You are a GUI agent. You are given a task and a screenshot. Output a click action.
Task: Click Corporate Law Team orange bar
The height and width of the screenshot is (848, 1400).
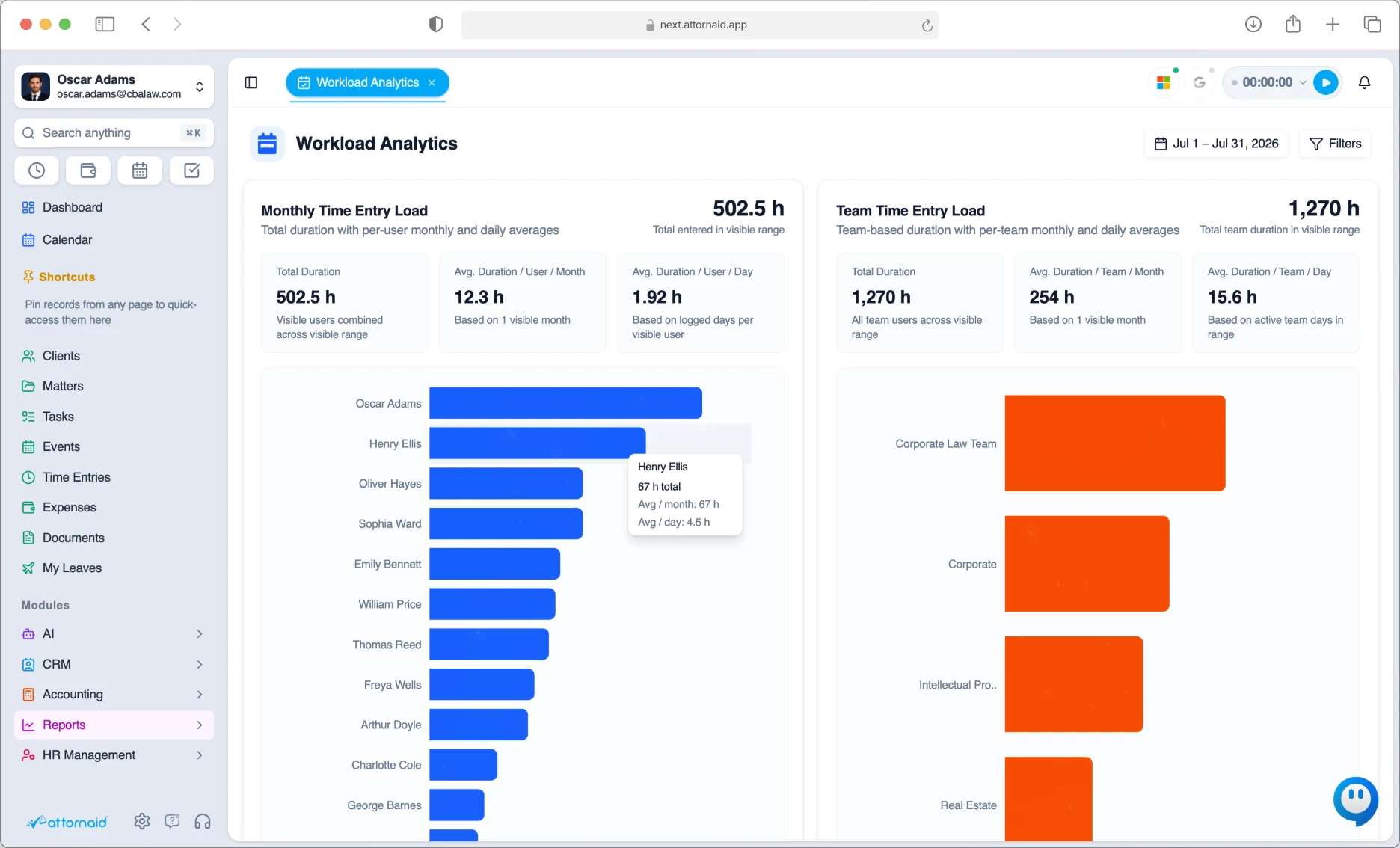tap(1115, 443)
